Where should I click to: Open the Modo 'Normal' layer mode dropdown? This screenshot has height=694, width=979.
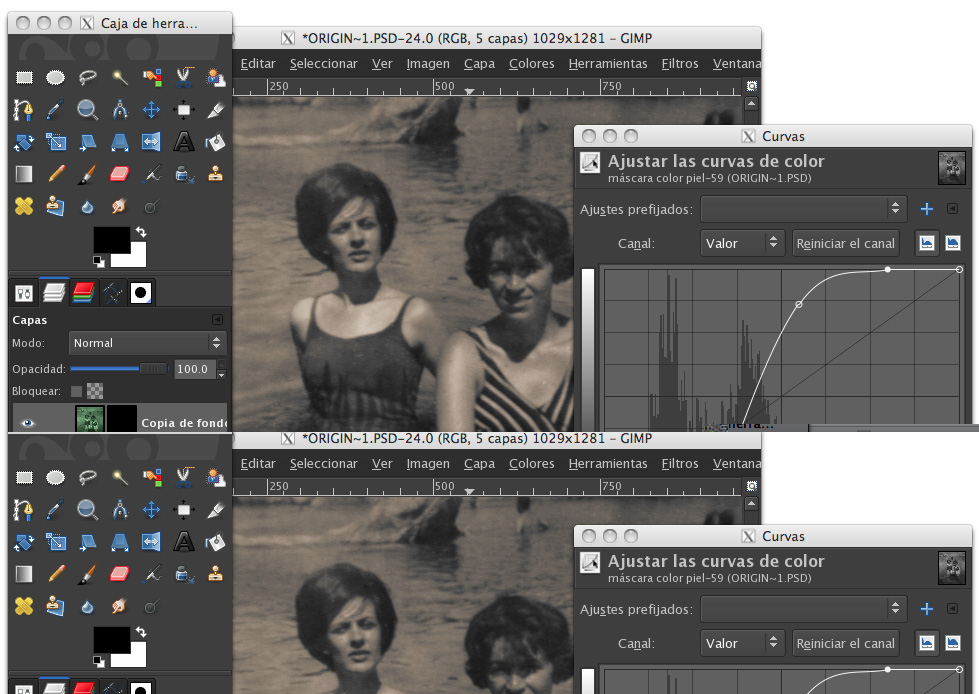click(147, 343)
